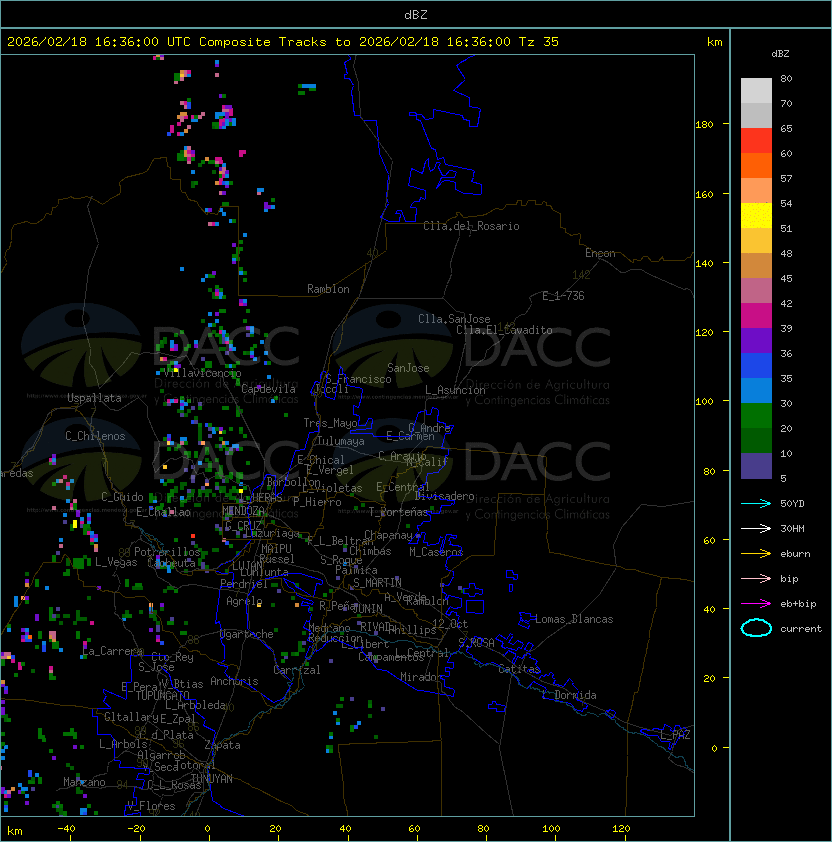Viewport: 832px width, 842px height.
Task: Click the 'Divisadero' map label
Action: (445, 496)
